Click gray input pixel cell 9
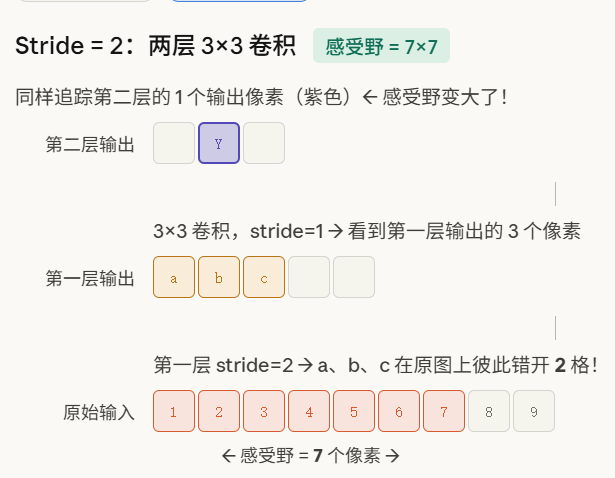Screen dimensions: 615x478 coord(534,411)
